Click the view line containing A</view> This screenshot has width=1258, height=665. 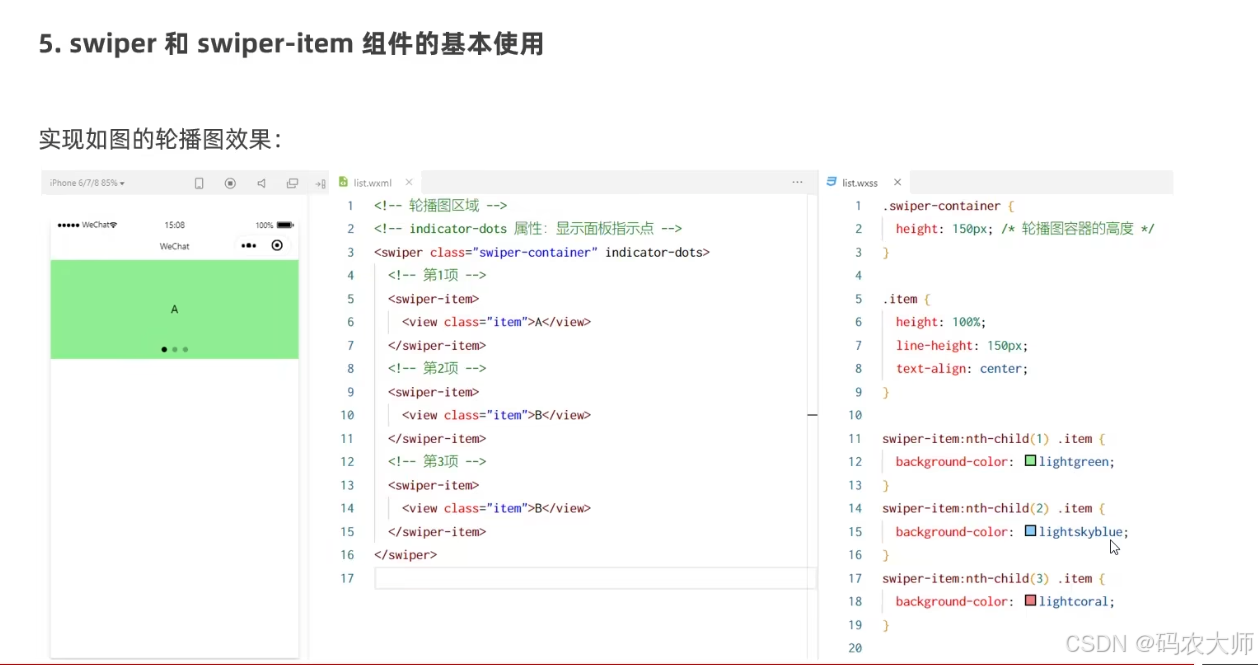(496, 322)
